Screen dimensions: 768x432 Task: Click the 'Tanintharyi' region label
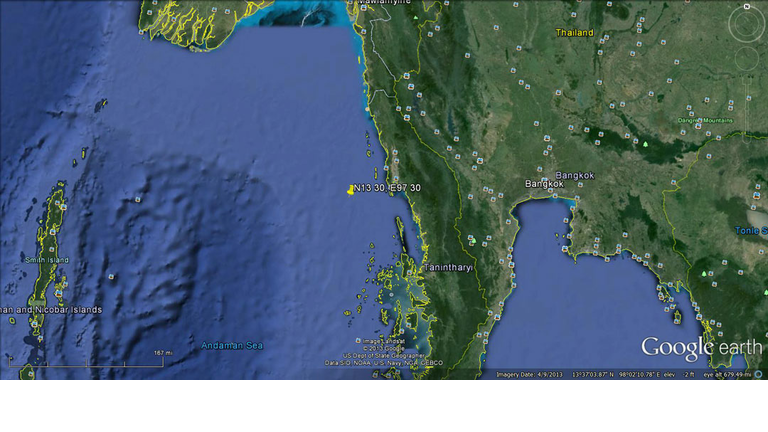448,267
